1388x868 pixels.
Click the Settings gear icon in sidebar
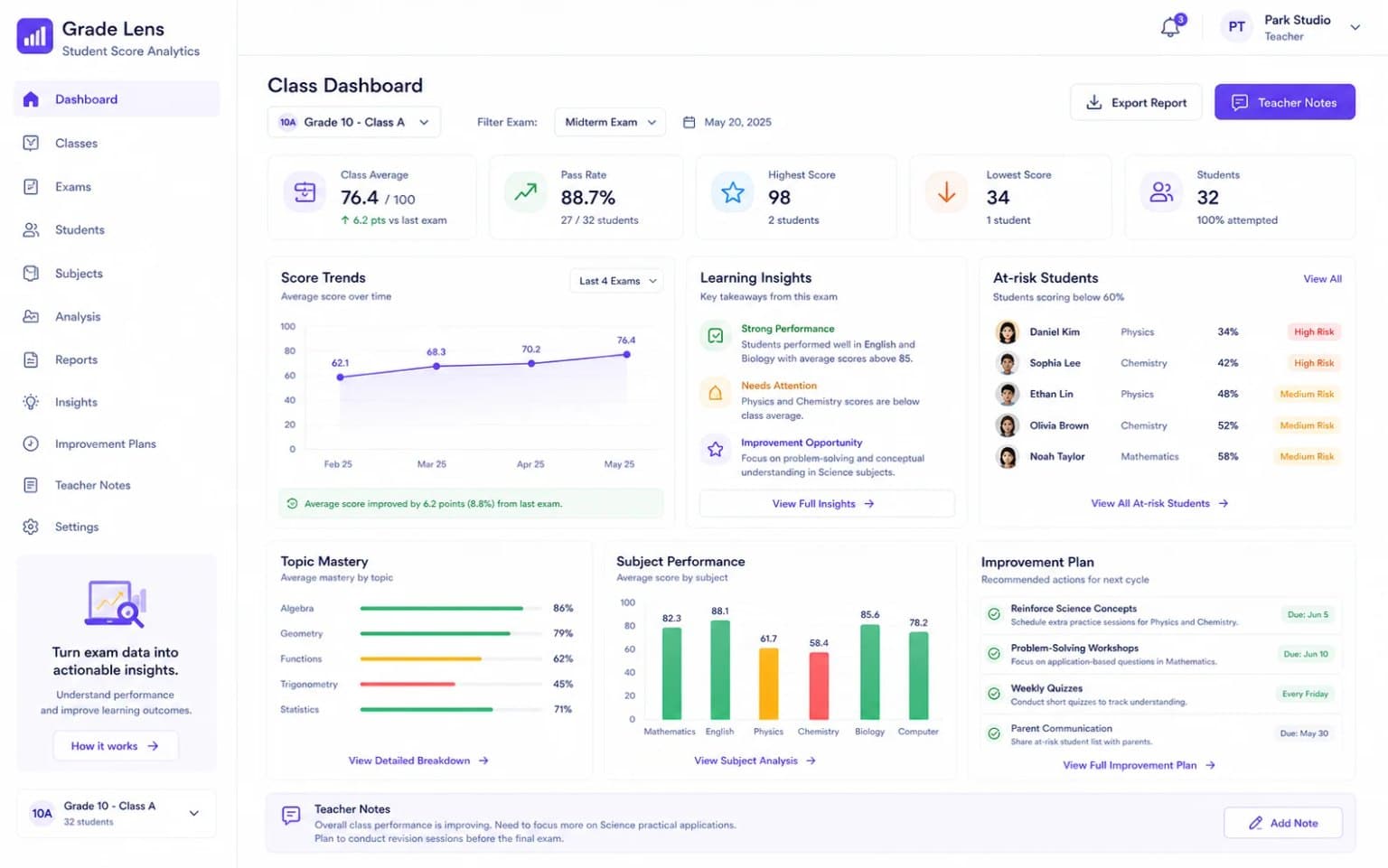(31, 527)
